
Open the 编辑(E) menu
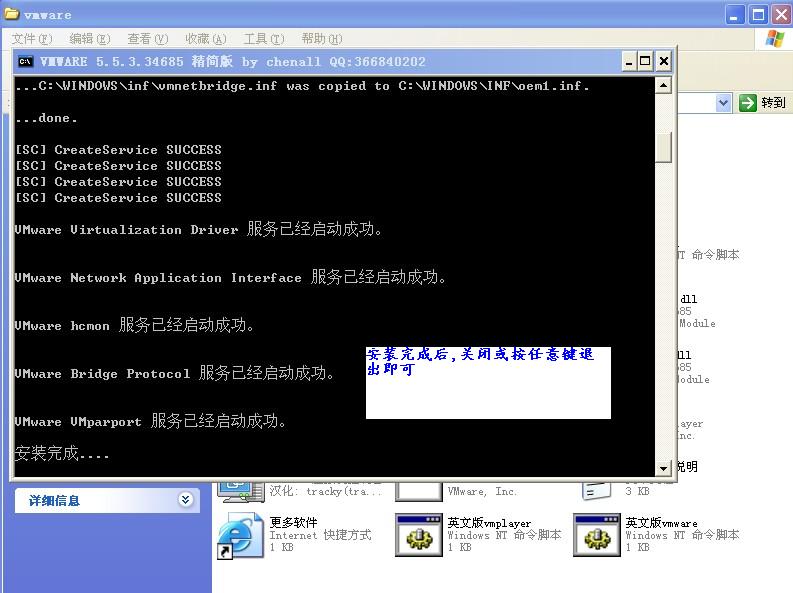[x=89, y=38]
